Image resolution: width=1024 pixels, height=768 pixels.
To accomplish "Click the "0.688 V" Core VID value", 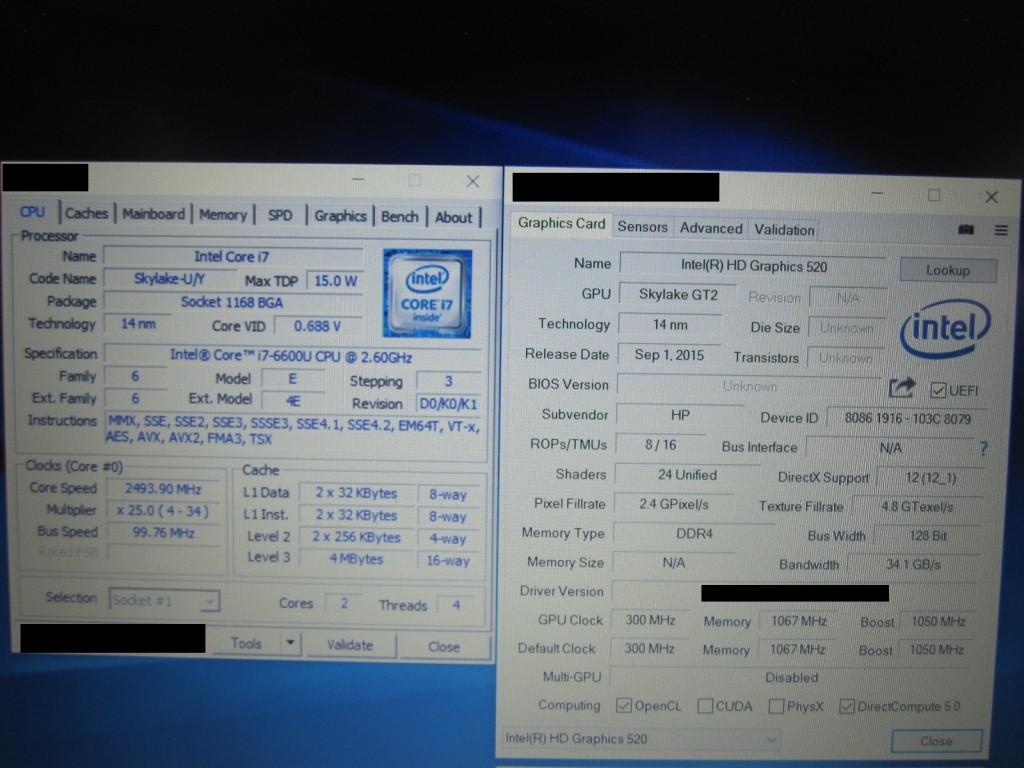I will point(317,326).
